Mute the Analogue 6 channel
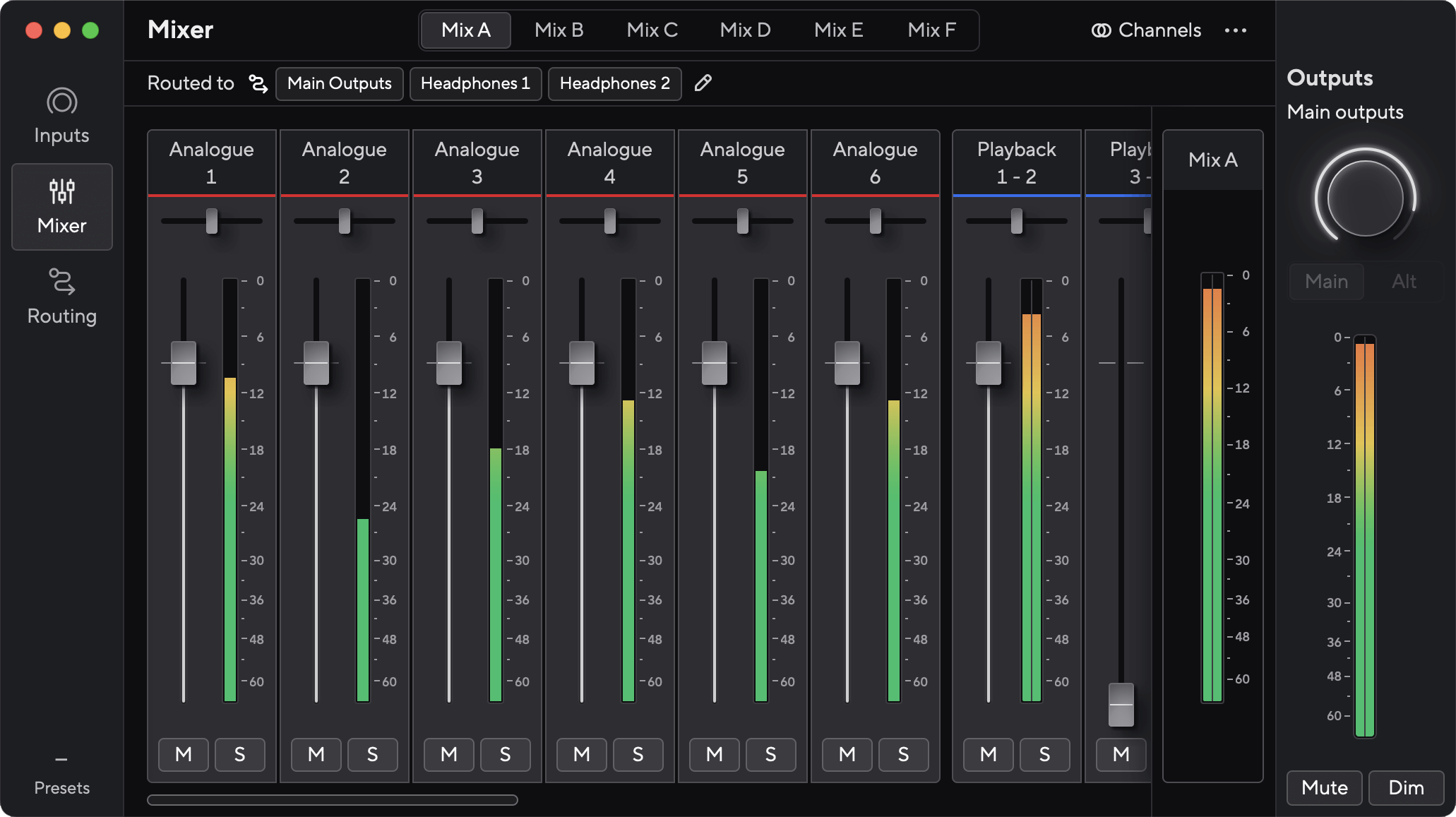Image resolution: width=1456 pixels, height=817 pixels. (x=847, y=754)
